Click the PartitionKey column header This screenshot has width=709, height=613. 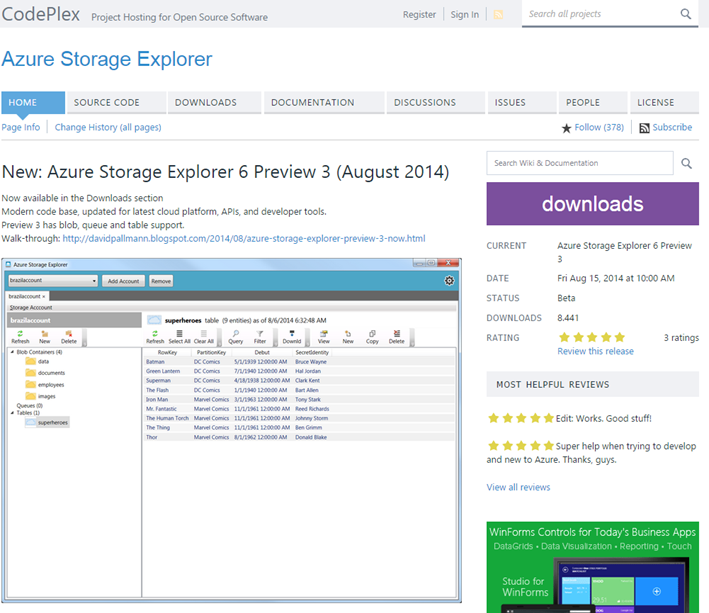click(x=211, y=352)
